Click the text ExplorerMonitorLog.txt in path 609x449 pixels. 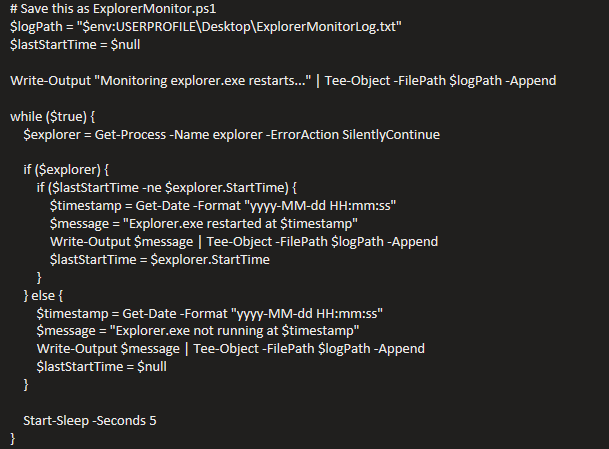[326, 26]
